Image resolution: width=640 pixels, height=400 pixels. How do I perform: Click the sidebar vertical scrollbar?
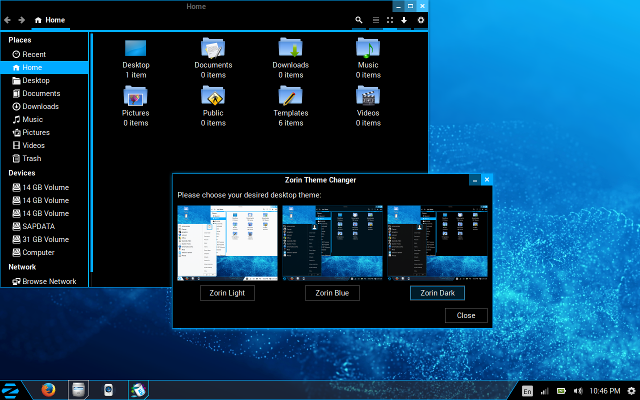tap(92, 153)
